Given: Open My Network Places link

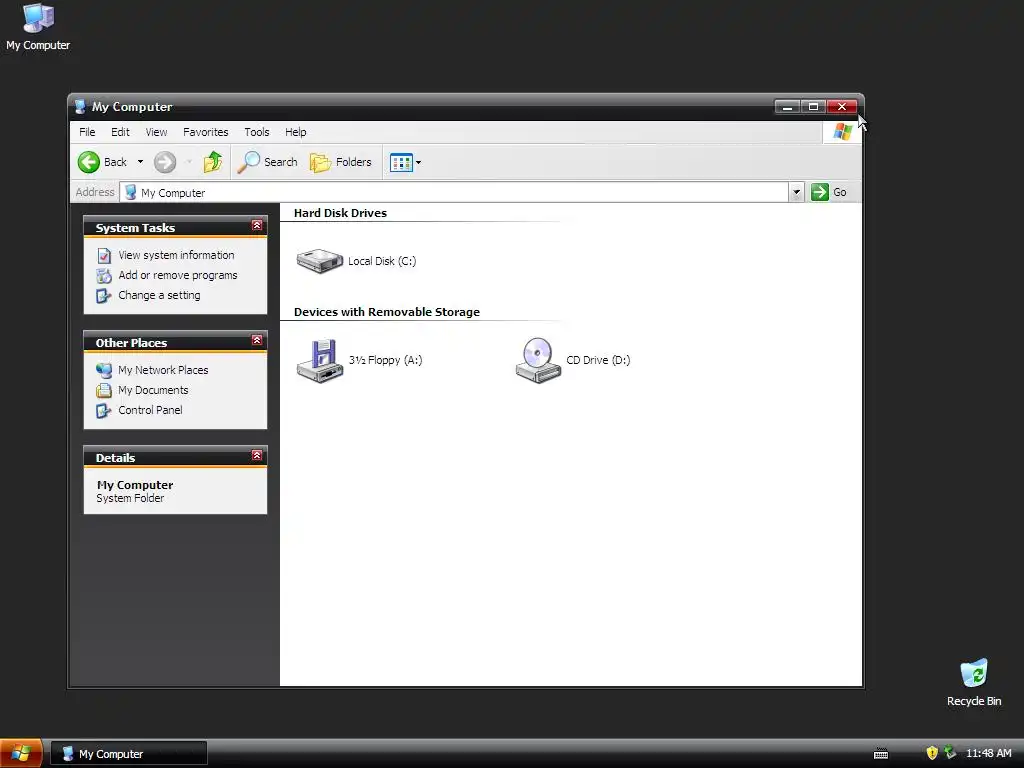Looking at the screenshot, I should tap(163, 370).
